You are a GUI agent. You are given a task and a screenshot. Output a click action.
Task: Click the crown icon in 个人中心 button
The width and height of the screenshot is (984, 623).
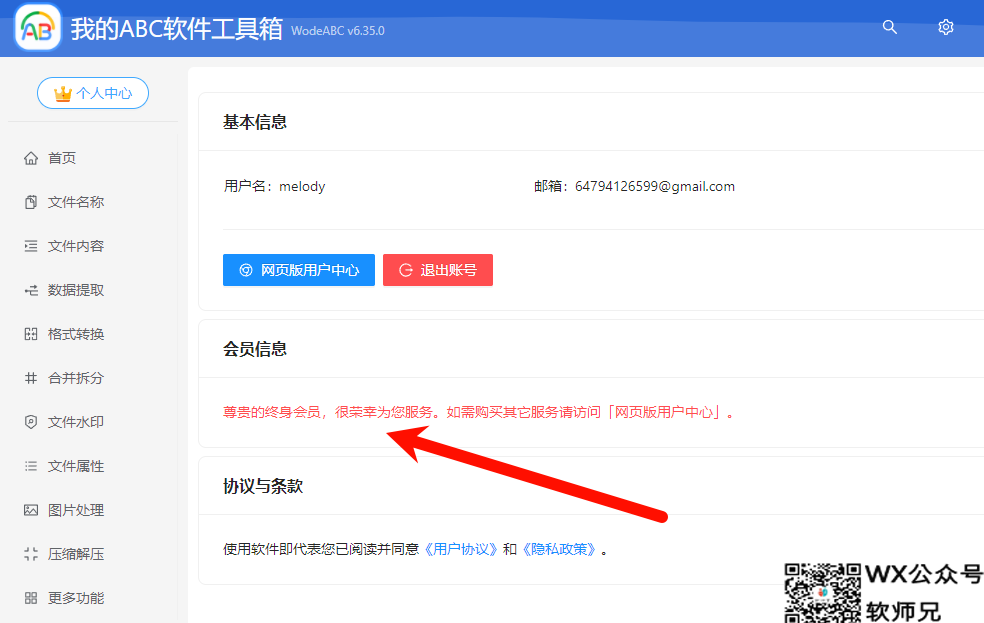(x=62, y=93)
